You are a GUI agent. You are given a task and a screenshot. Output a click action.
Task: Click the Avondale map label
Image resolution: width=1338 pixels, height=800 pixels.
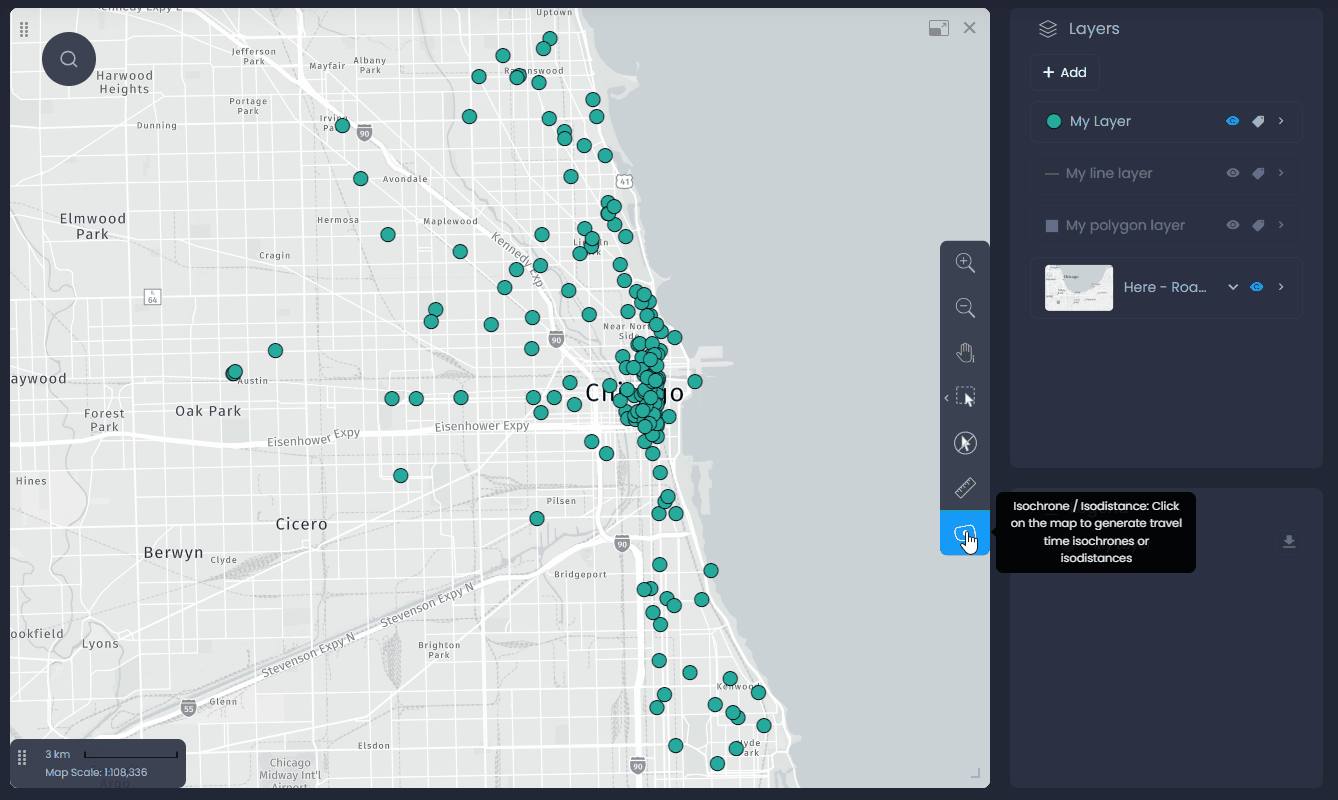[405, 179]
